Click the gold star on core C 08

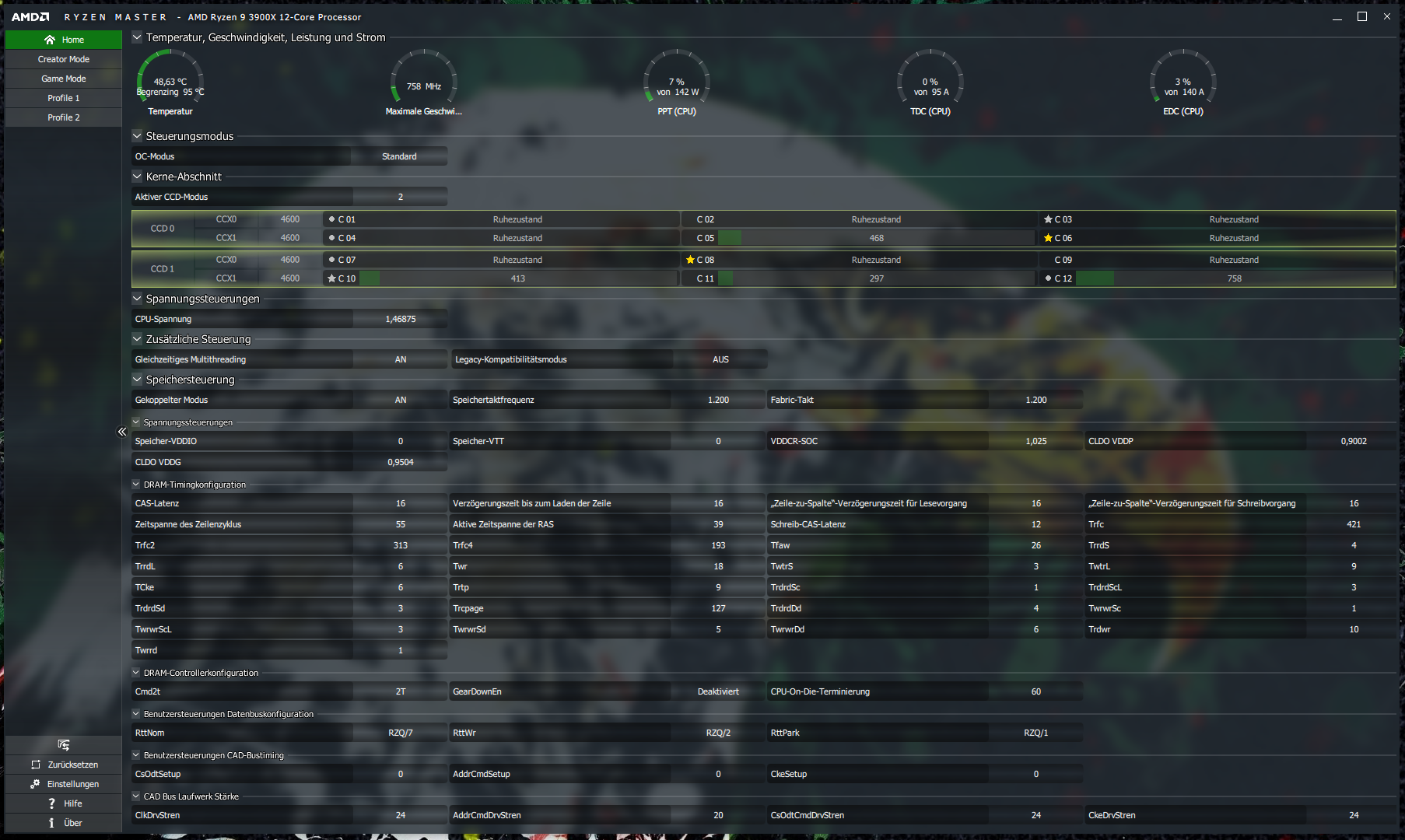[x=690, y=260]
